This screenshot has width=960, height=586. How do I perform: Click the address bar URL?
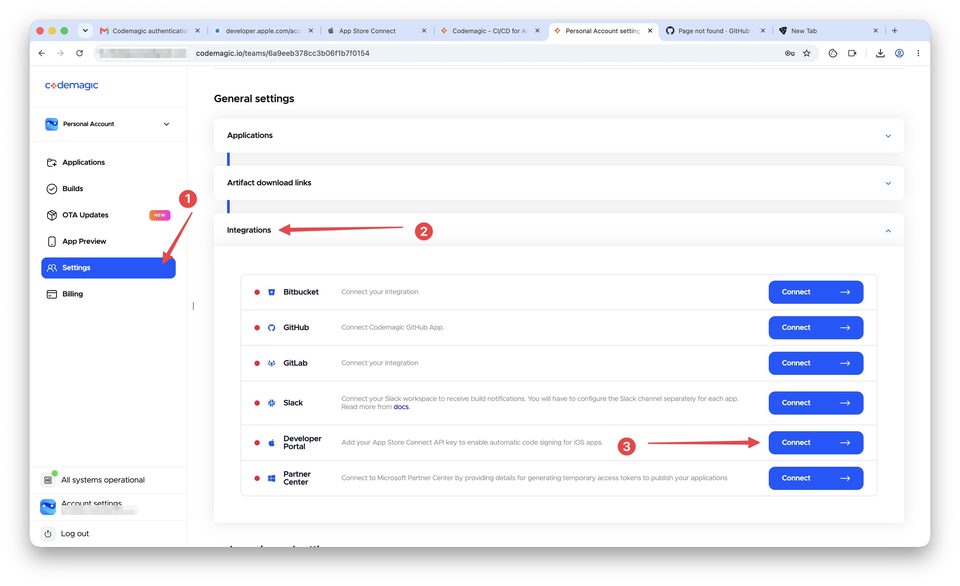[x=282, y=53]
